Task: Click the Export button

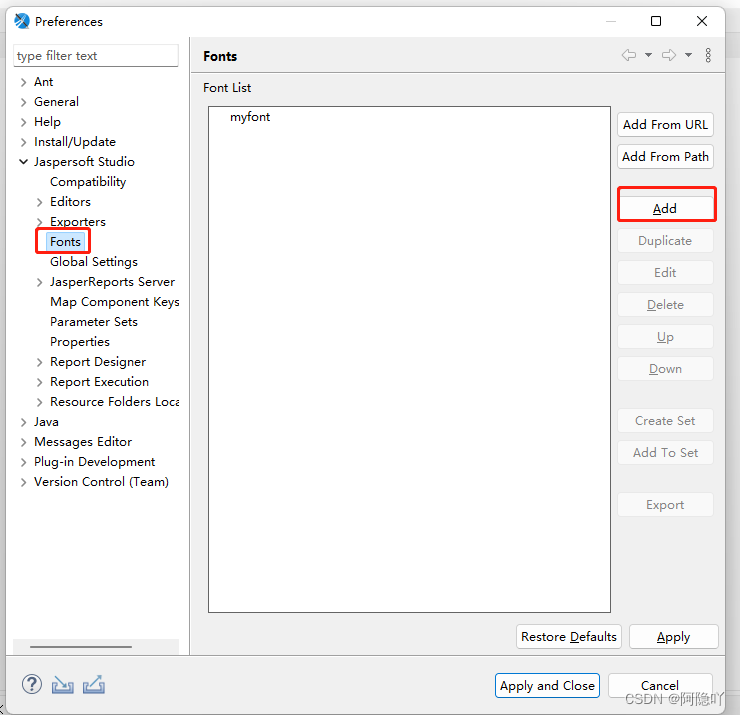Action: (665, 505)
